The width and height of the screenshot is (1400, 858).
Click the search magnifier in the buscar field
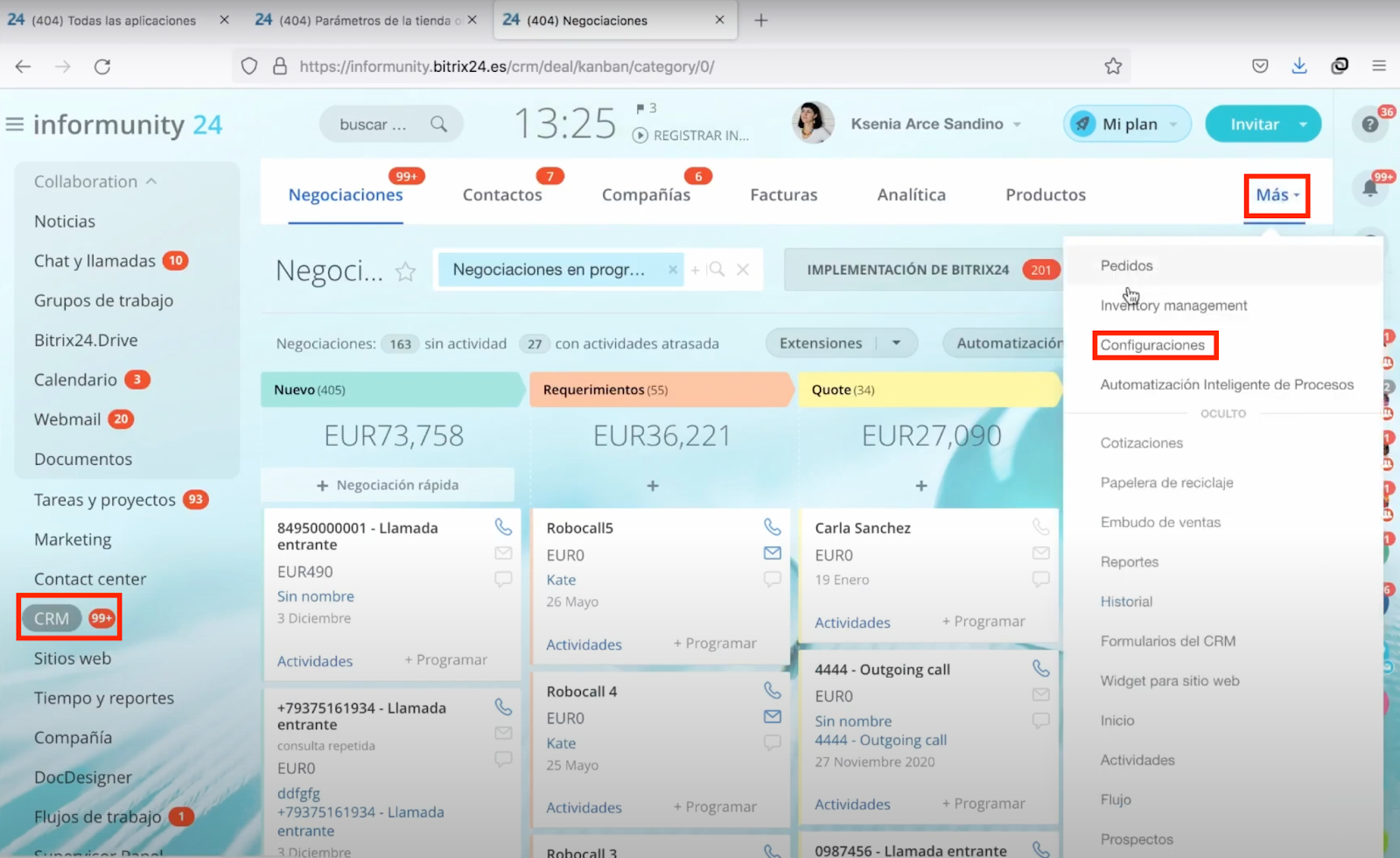[438, 124]
